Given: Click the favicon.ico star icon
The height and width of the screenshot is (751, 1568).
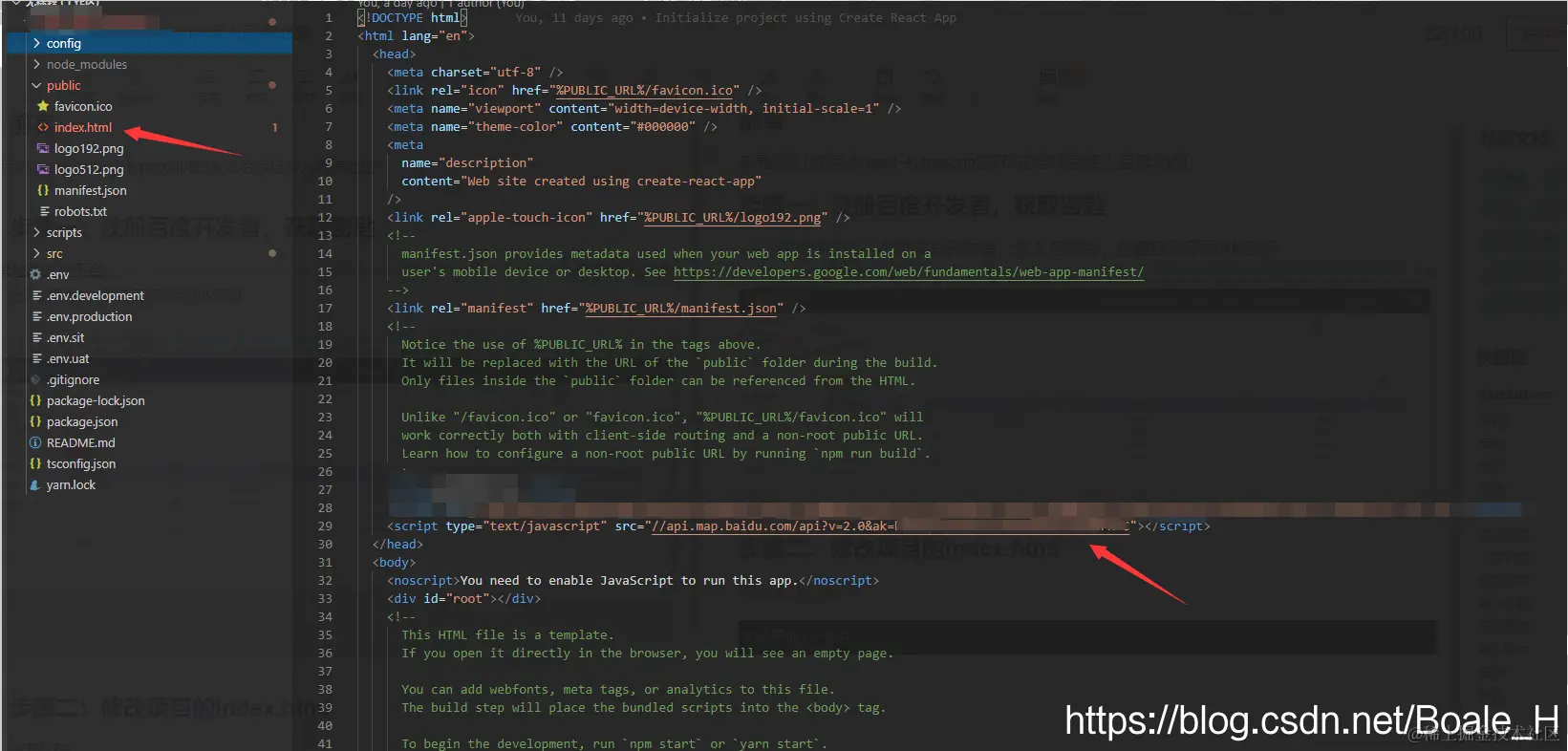Looking at the screenshot, I should tap(43, 106).
